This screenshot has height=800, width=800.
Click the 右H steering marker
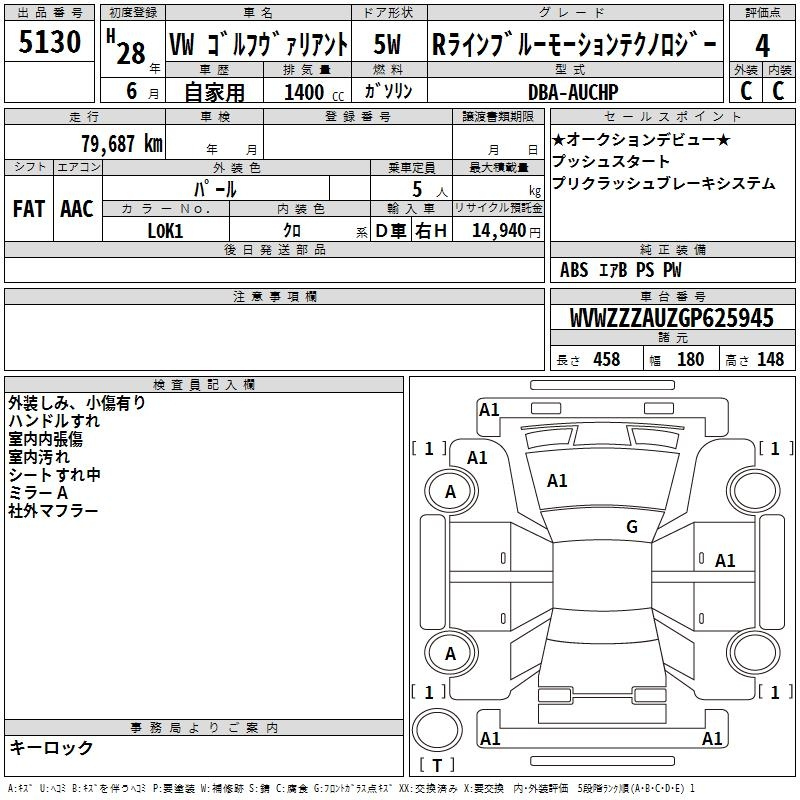(431, 231)
